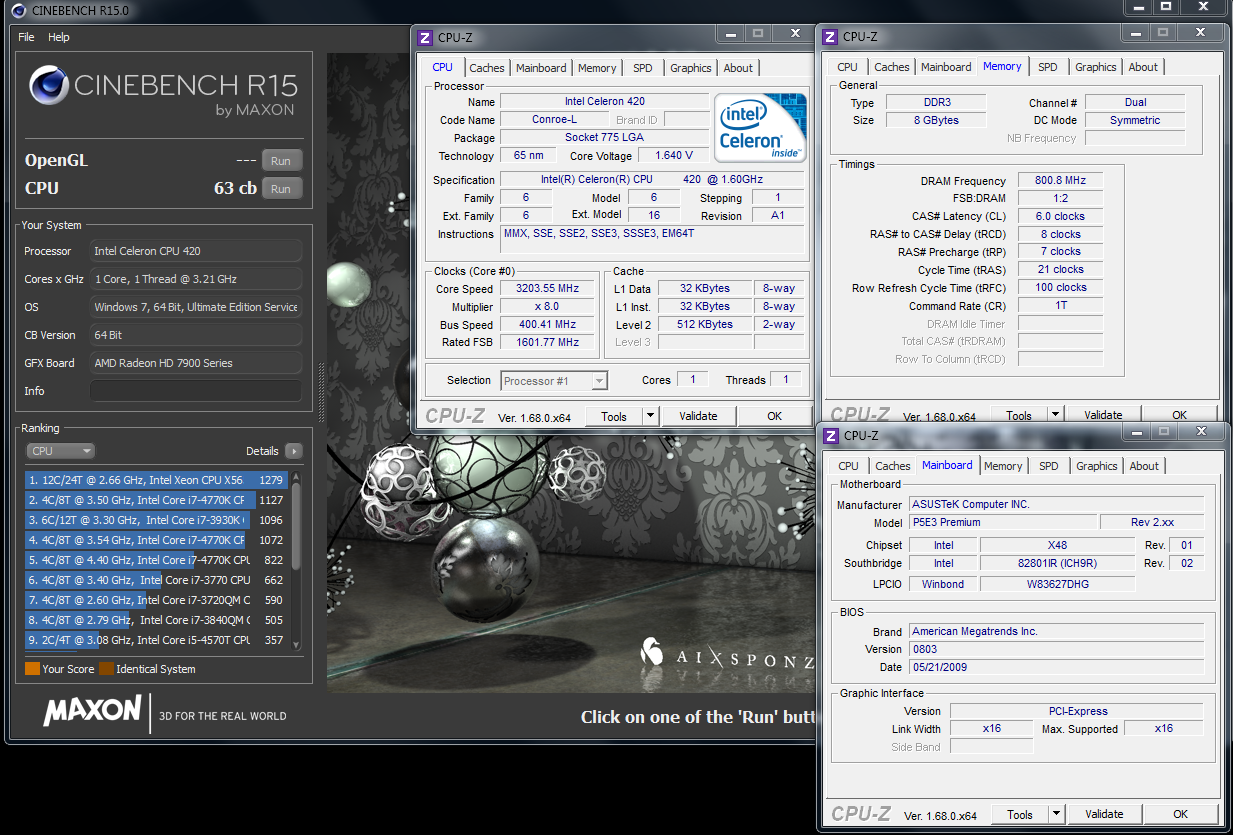Click the Your Score orange swatch
Screen dimensions: 1233x835
pyautogui.click(x=32, y=669)
